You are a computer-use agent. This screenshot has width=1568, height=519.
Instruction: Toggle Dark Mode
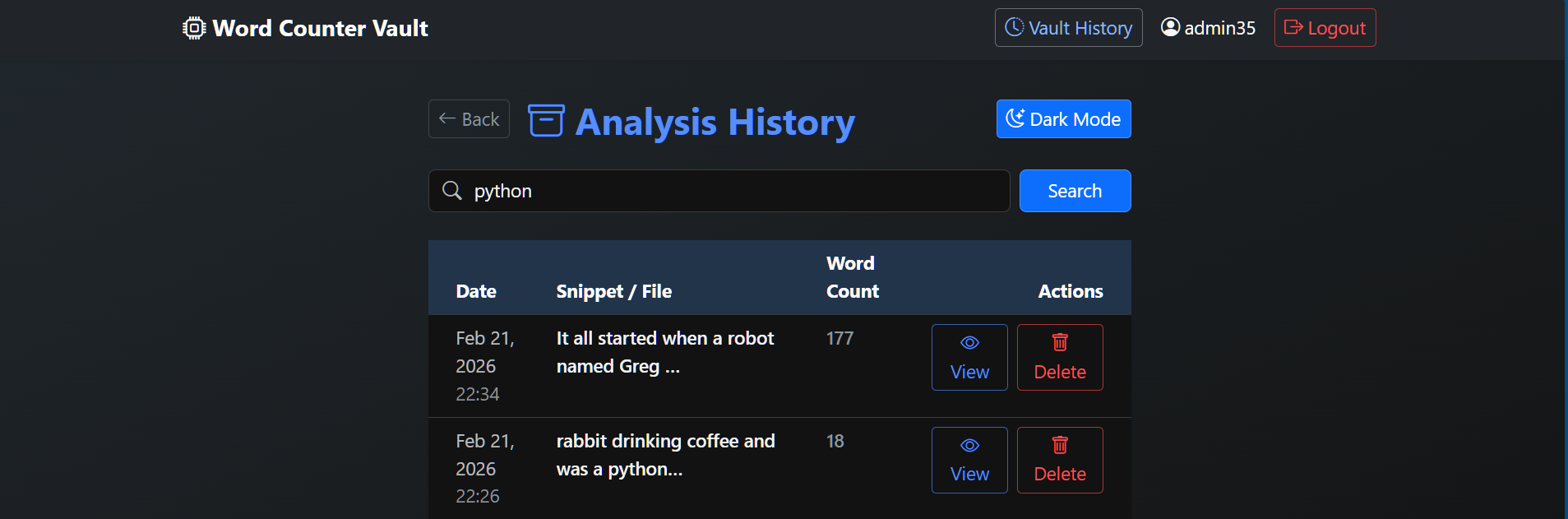1063,119
